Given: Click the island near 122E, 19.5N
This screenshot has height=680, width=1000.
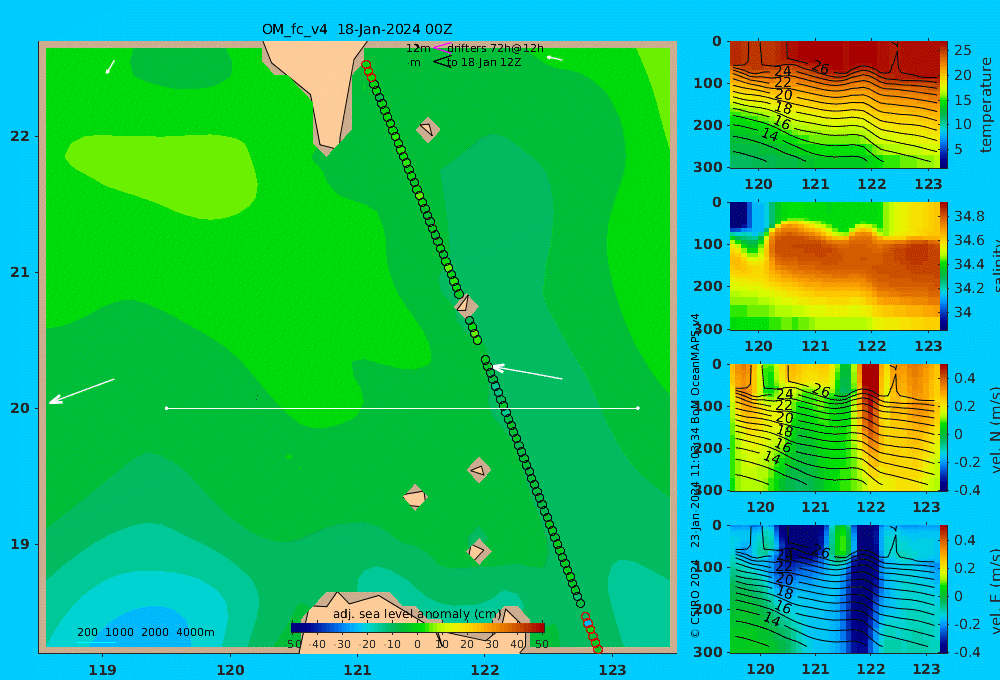Looking at the screenshot, I should point(479,471).
